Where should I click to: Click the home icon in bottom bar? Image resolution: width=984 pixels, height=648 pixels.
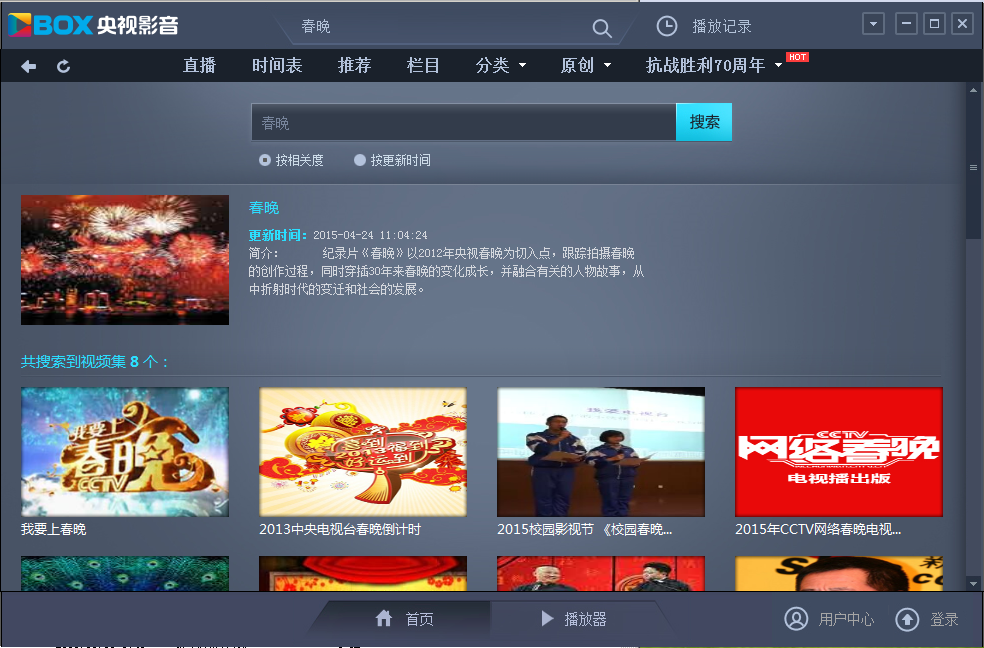tap(384, 619)
